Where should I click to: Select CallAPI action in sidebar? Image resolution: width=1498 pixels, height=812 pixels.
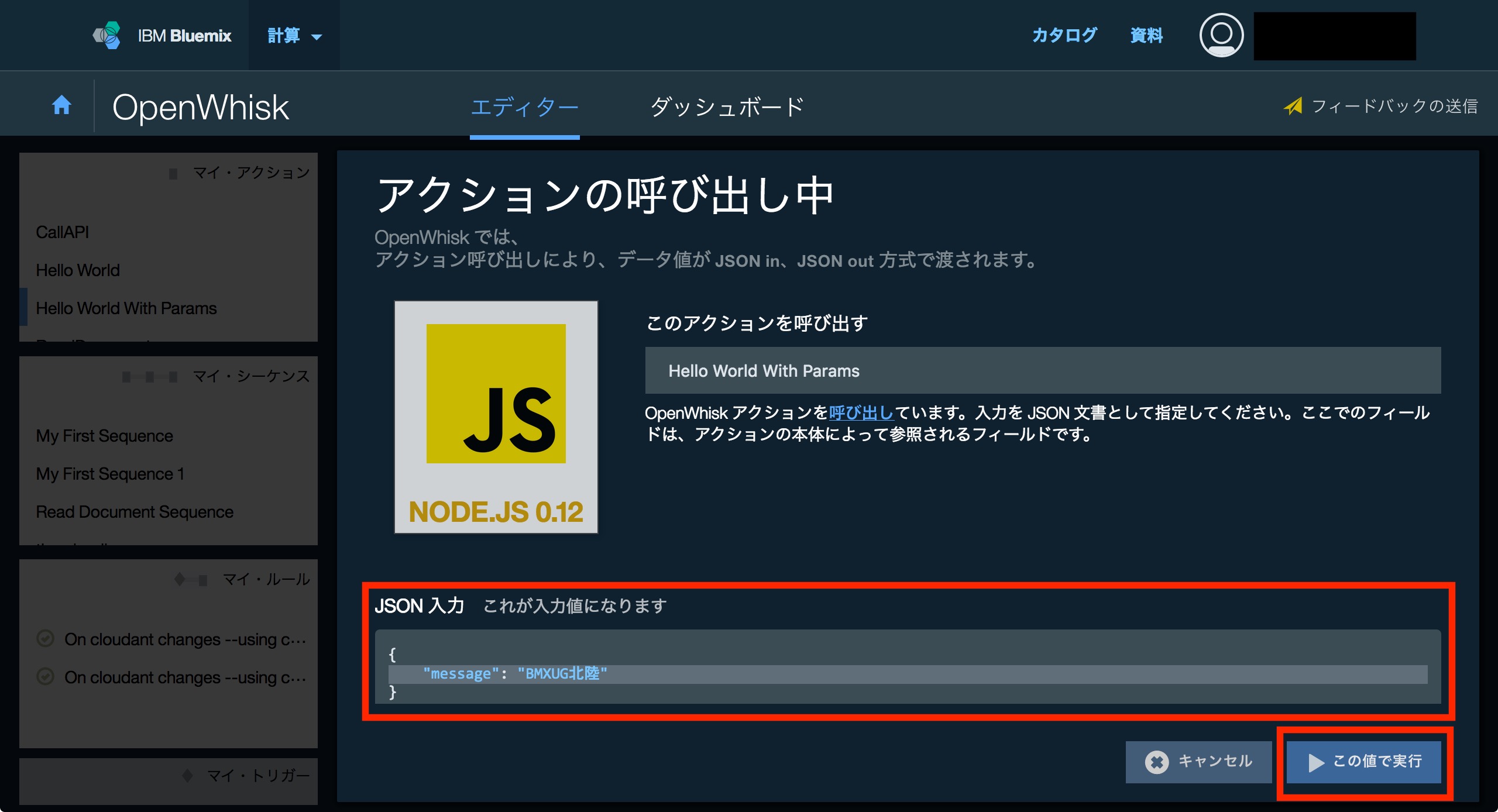tap(63, 232)
